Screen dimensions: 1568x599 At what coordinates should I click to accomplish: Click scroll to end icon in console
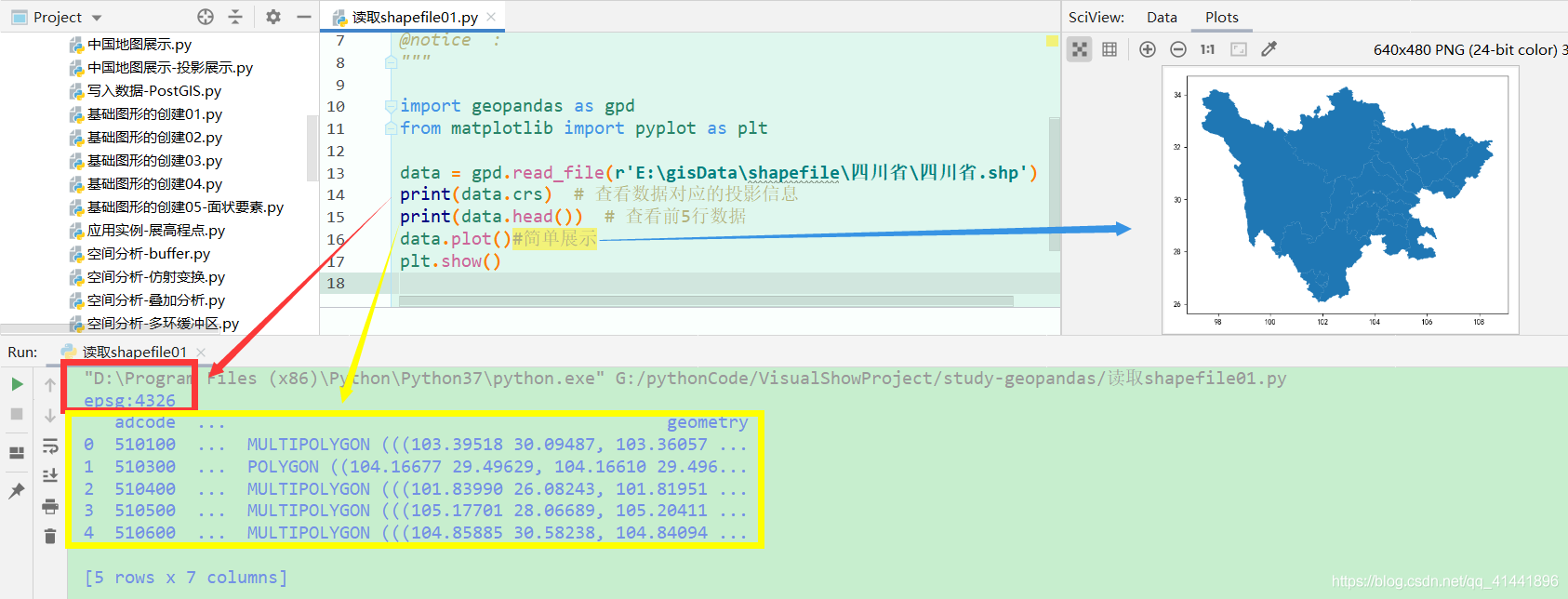[50, 476]
